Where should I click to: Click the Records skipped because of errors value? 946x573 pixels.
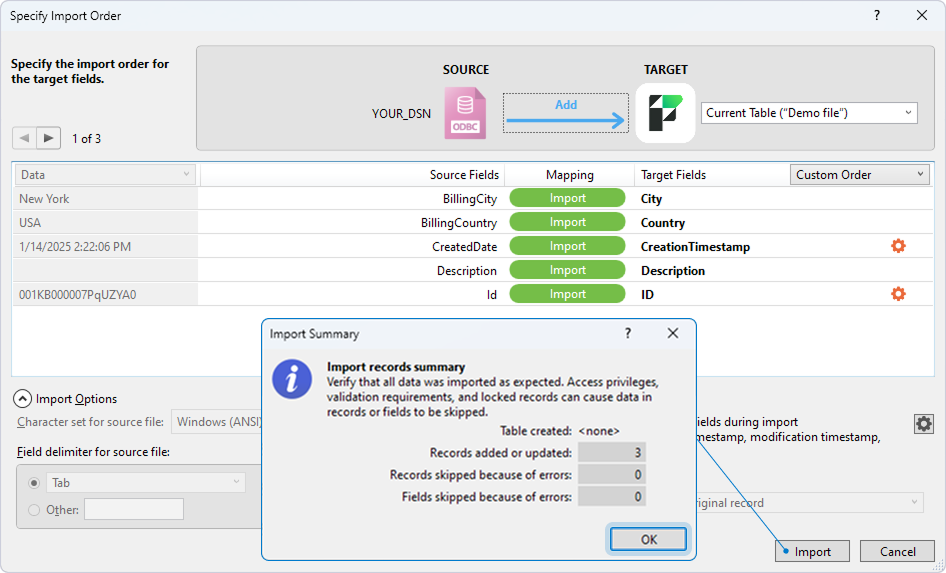coord(612,475)
